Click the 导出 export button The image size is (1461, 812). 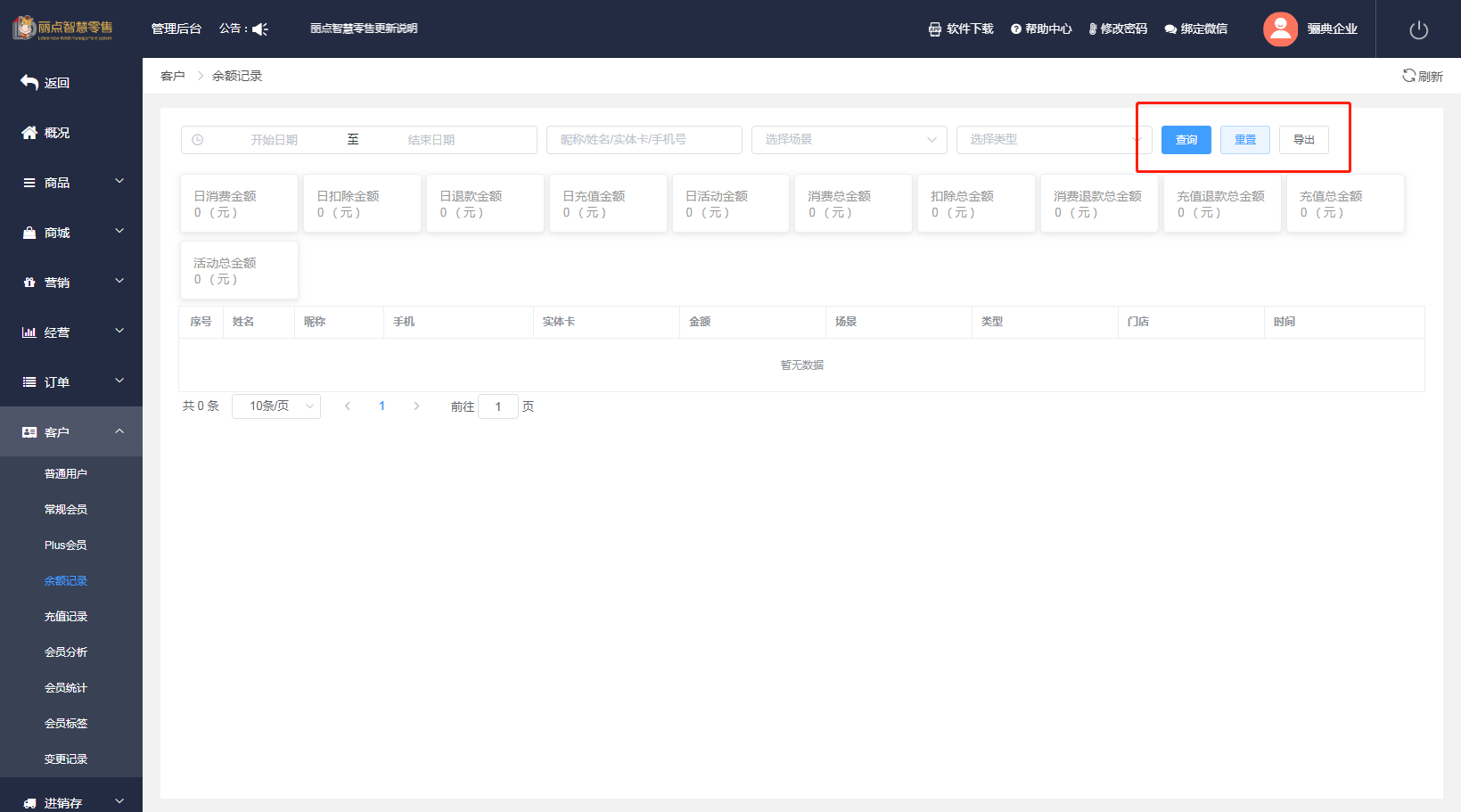click(x=1304, y=140)
